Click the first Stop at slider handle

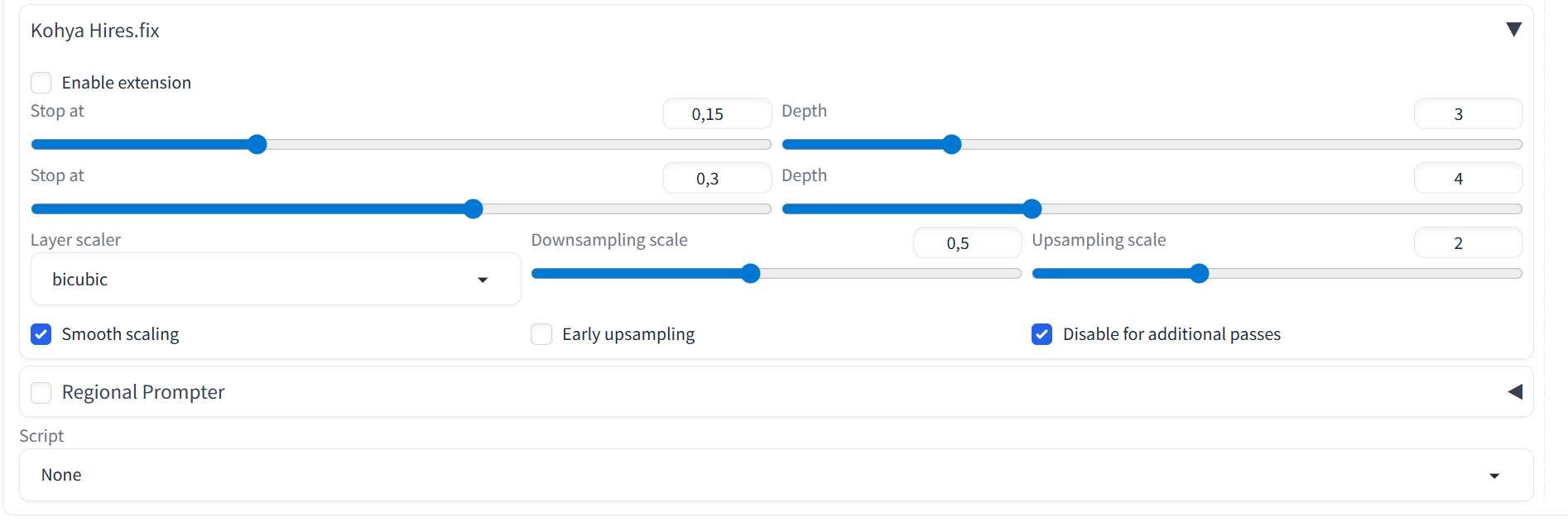(257, 145)
